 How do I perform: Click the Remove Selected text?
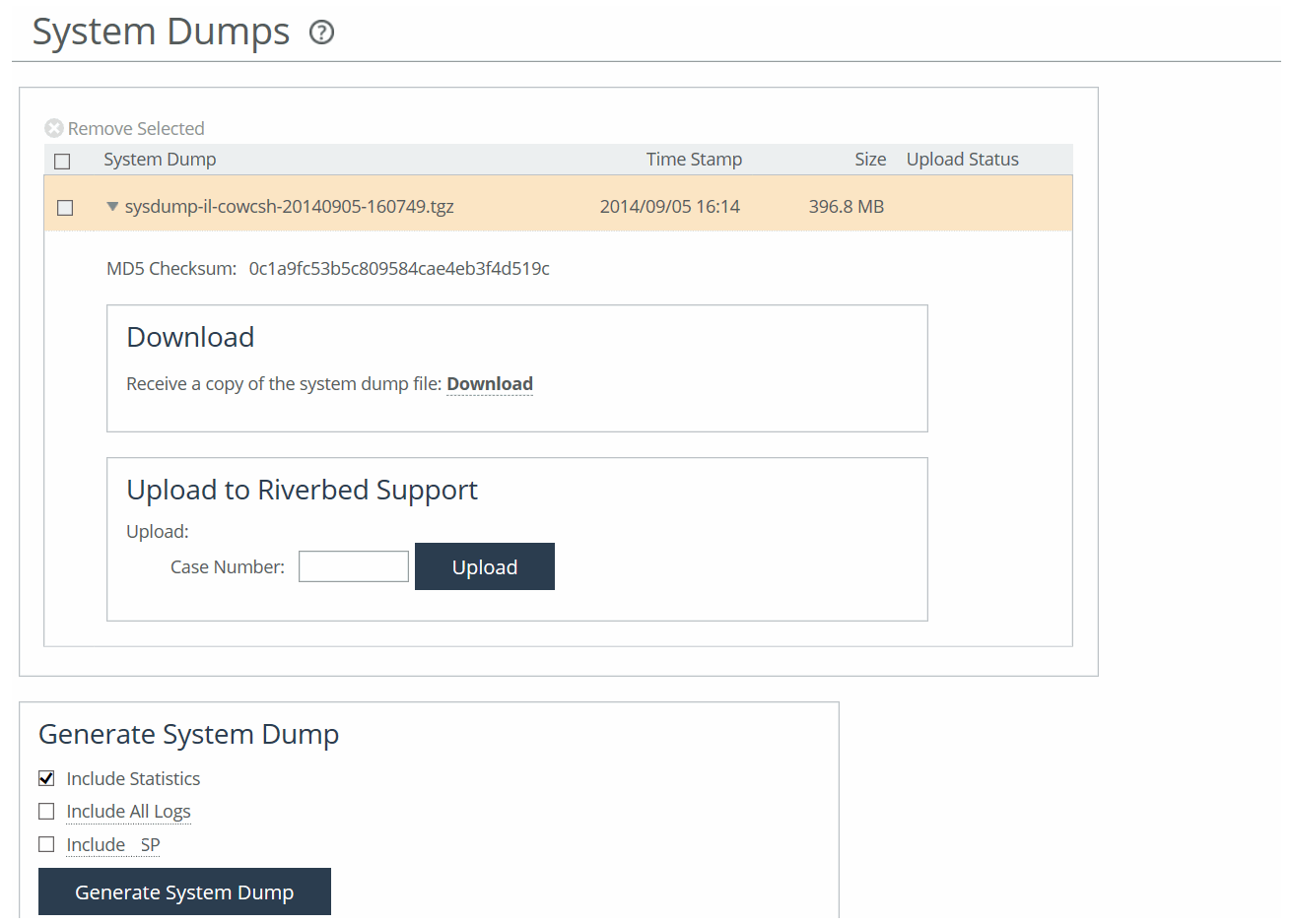(136, 129)
